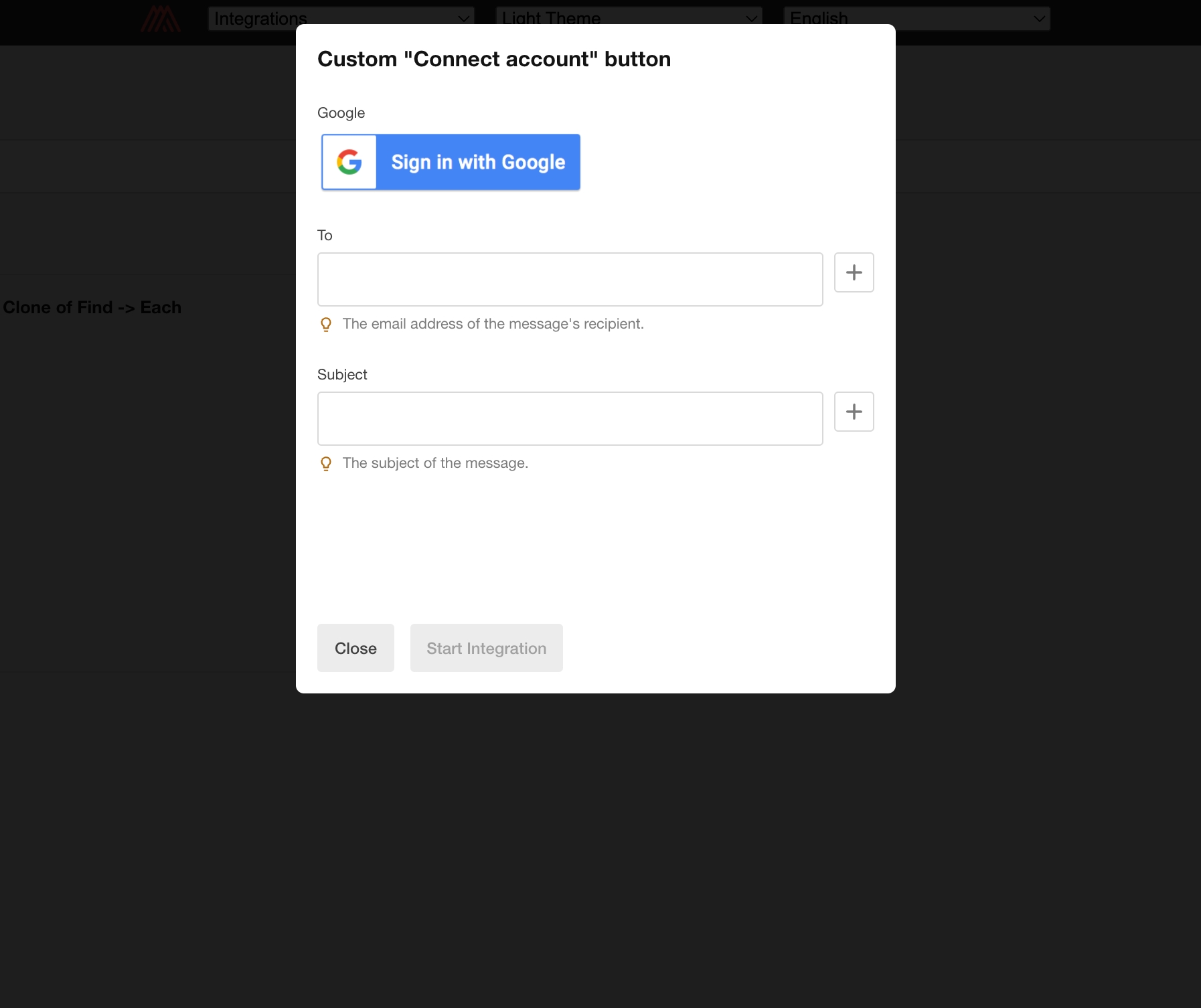Click the plus icon beside the Subject field
Image resolution: width=1201 pixels, height=1008 pixels.
click(854, 412)
